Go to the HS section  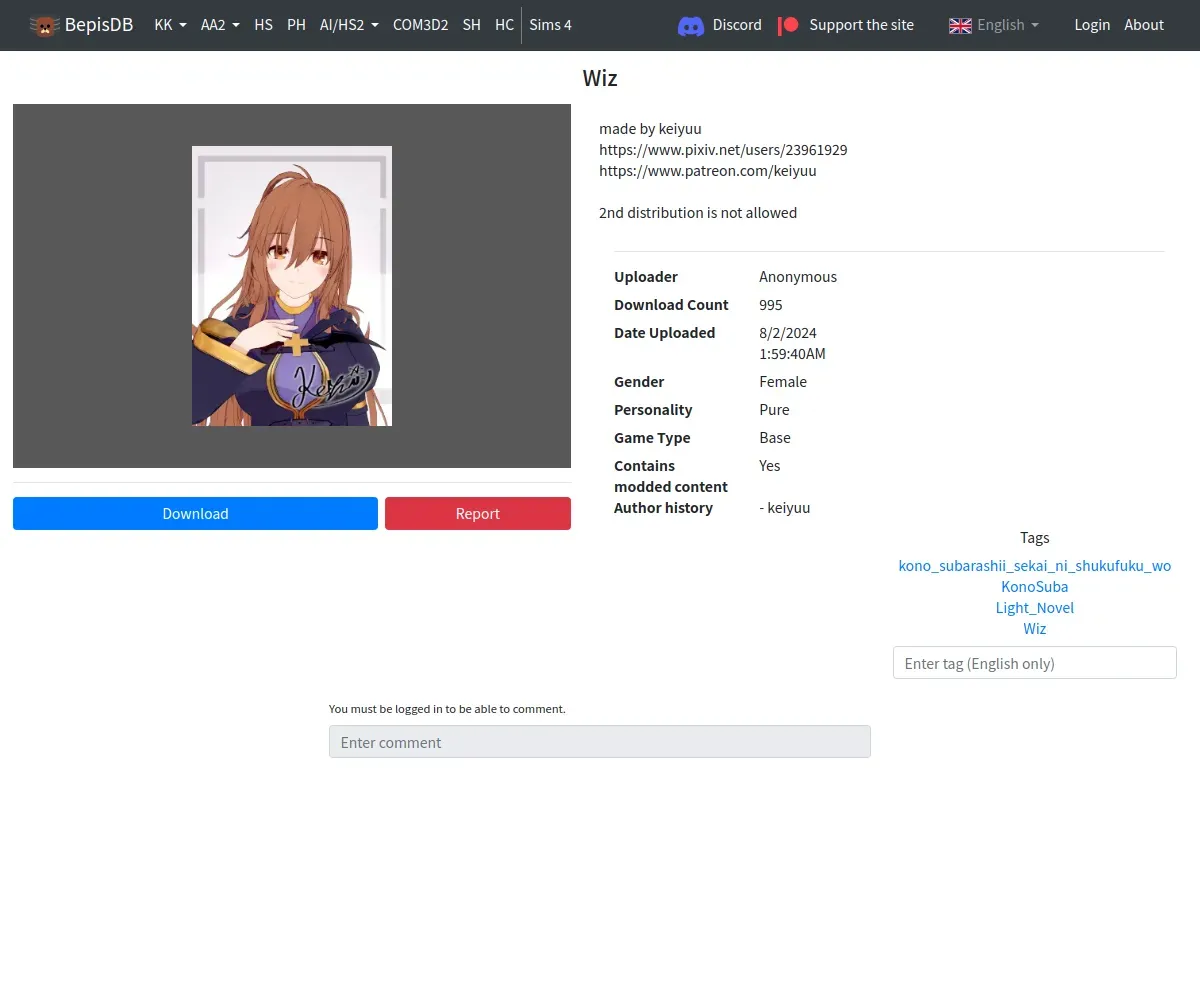point(264,25)
